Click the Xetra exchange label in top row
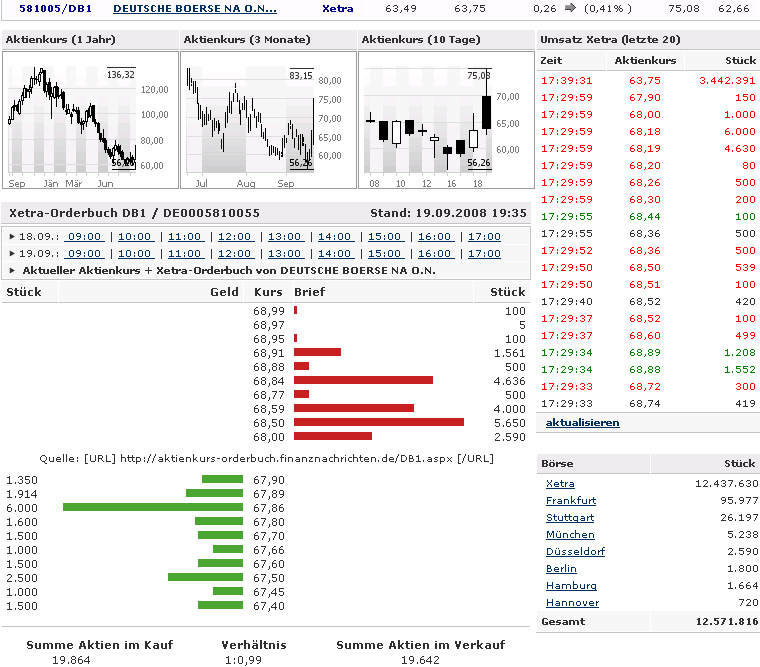Viewport: 760px width, 667px height. coord(337,9)
